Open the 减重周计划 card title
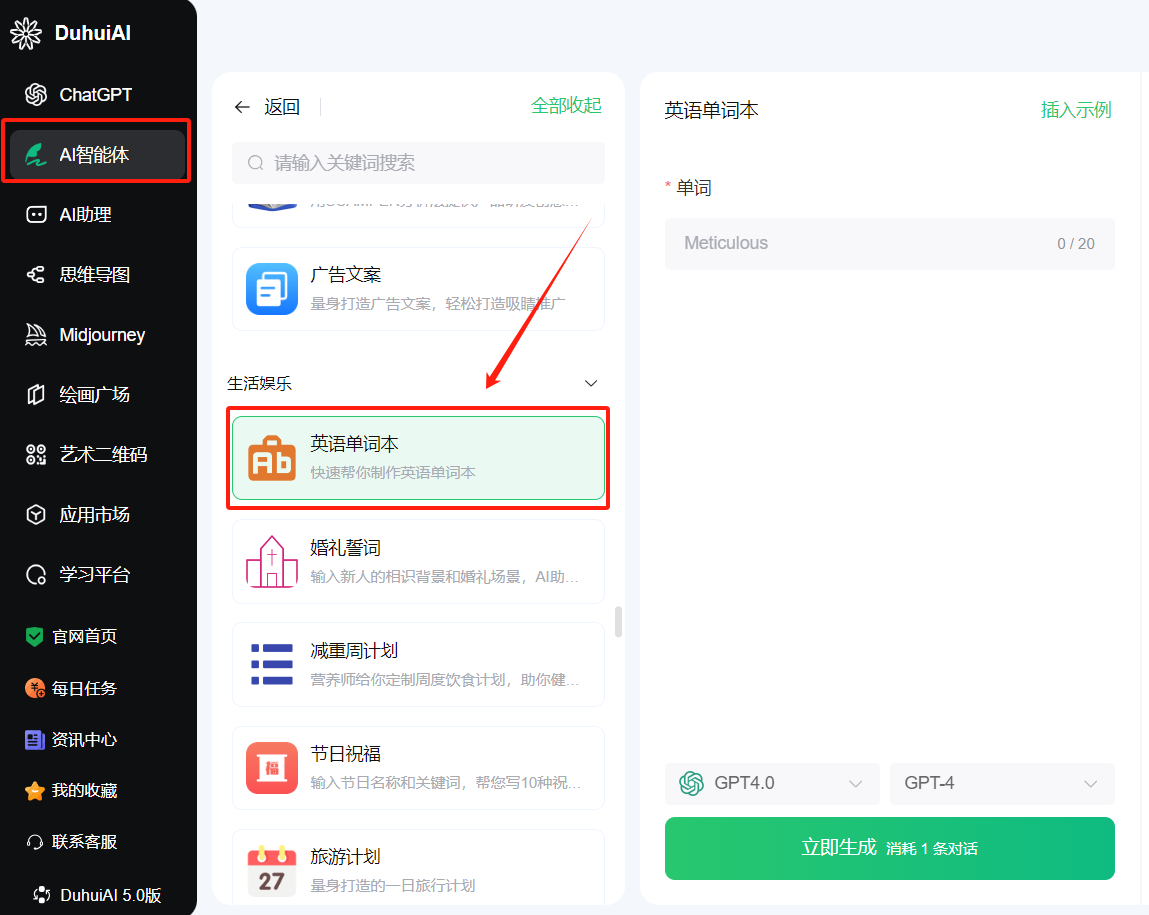The width and height of the screenshot is (1149, 915). [x=354, y=651]
